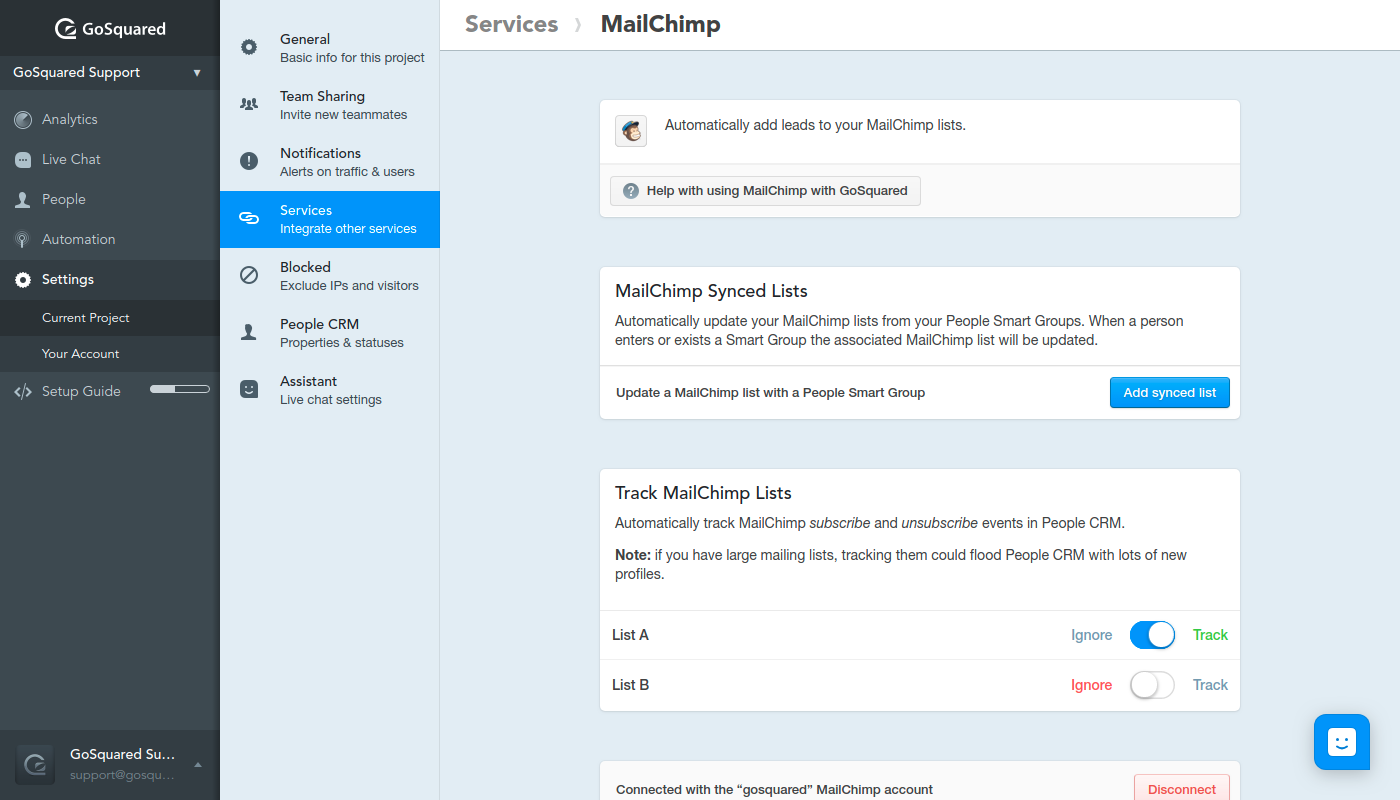
Task: Enable tracking switch for List B
Action: pos(1152,685)
